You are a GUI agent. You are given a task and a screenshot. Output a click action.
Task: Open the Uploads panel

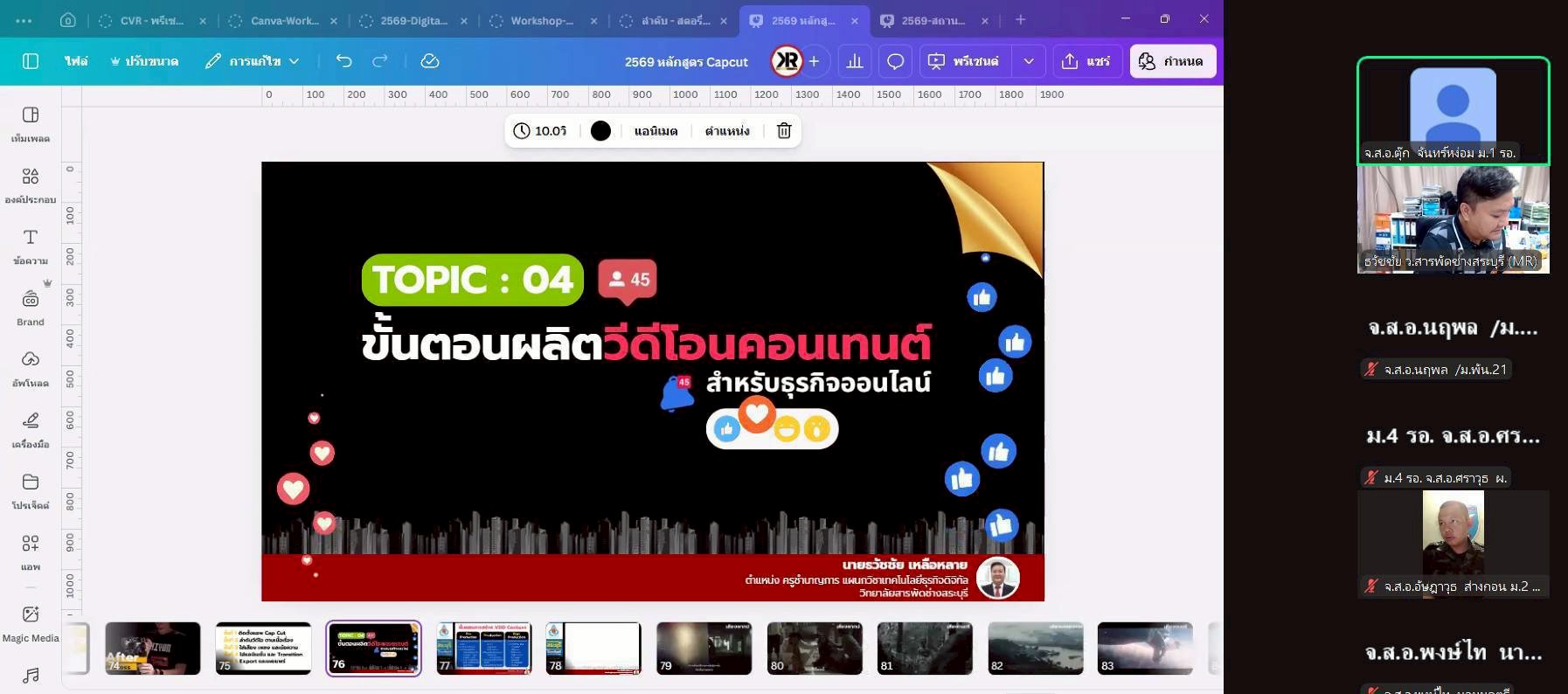[31, 368]
